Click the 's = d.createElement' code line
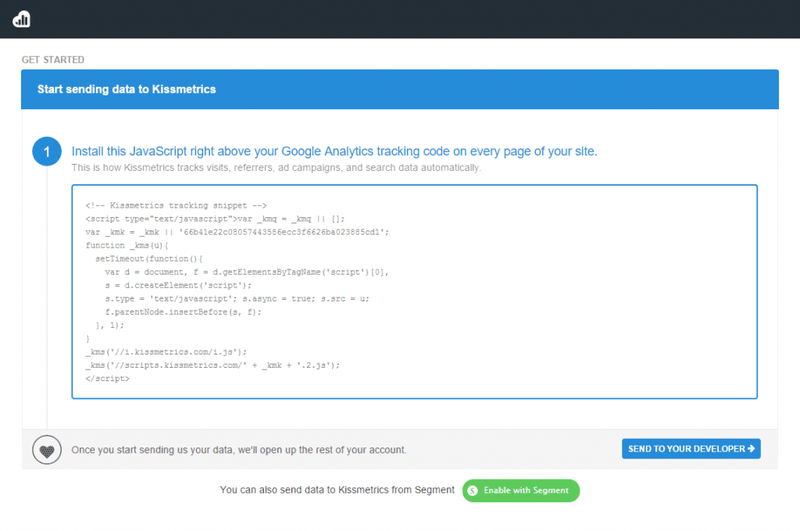Image resolution: width=800 pixels, height=531 pixels. point(178,285)
